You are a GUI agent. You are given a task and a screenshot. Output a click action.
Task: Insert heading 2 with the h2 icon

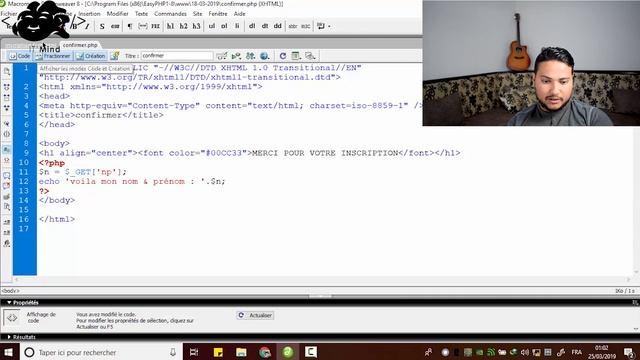[183, 26]
